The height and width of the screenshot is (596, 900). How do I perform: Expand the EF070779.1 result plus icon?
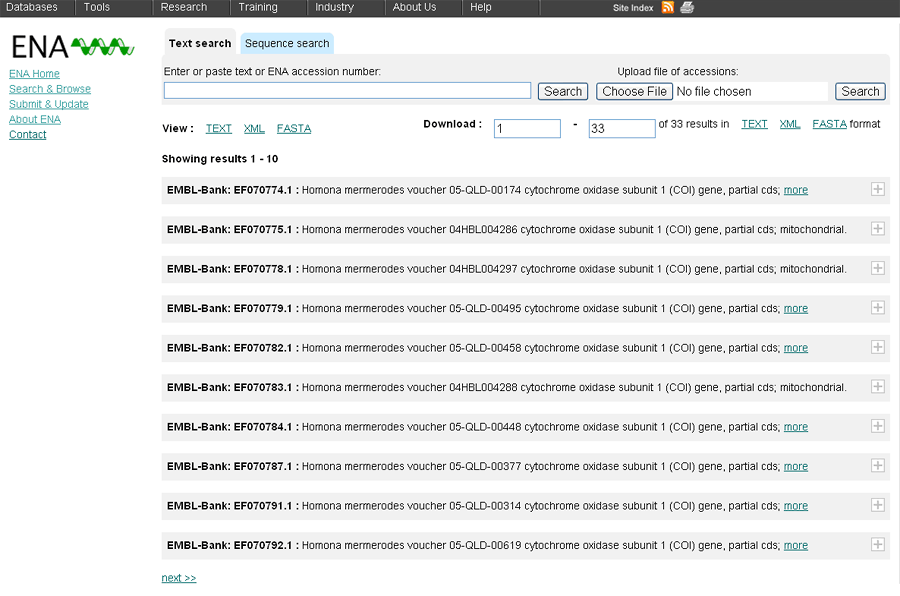tap(878, 308)
